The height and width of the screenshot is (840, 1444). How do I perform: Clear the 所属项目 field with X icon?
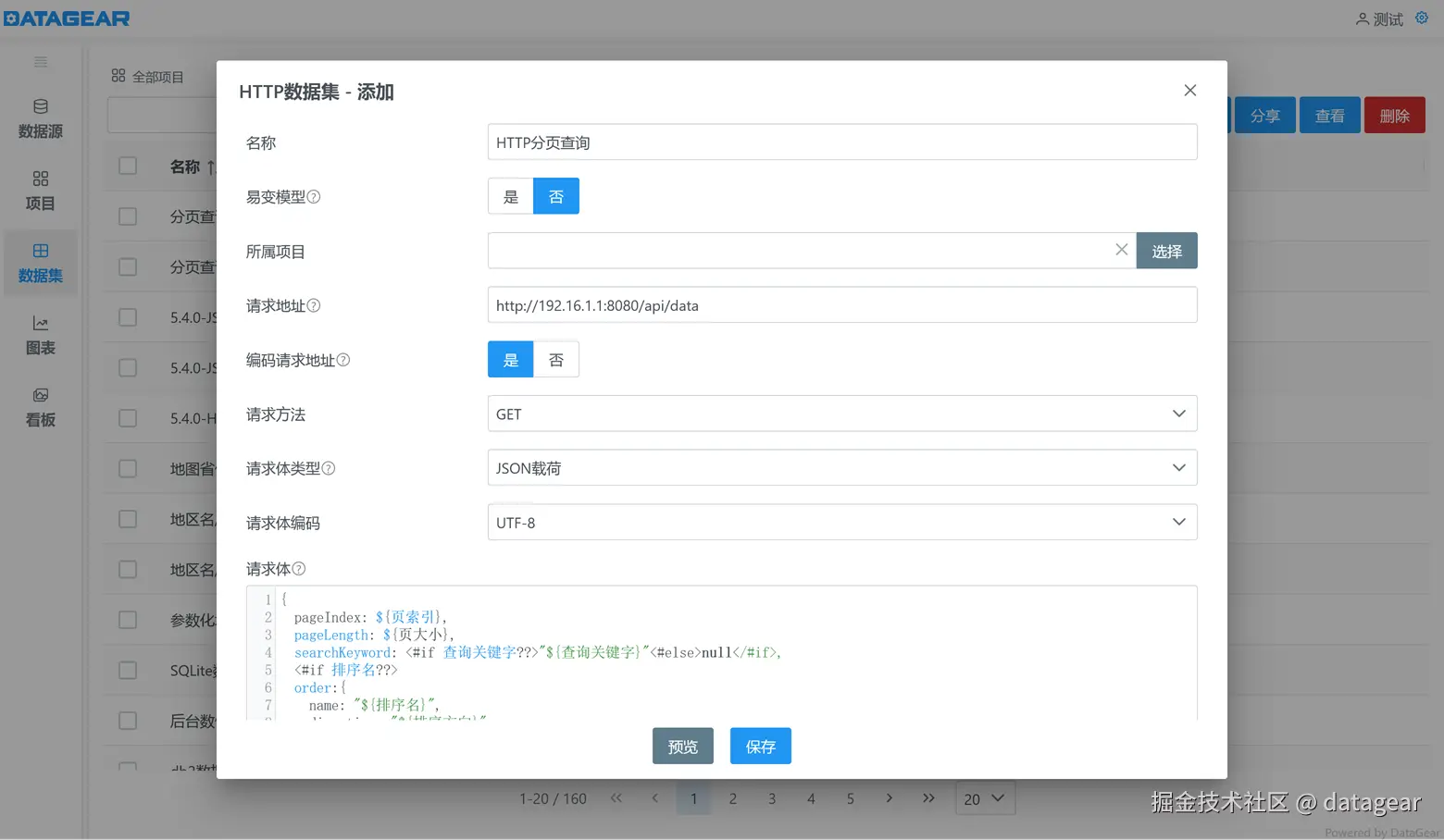[x=1121, y=250]
